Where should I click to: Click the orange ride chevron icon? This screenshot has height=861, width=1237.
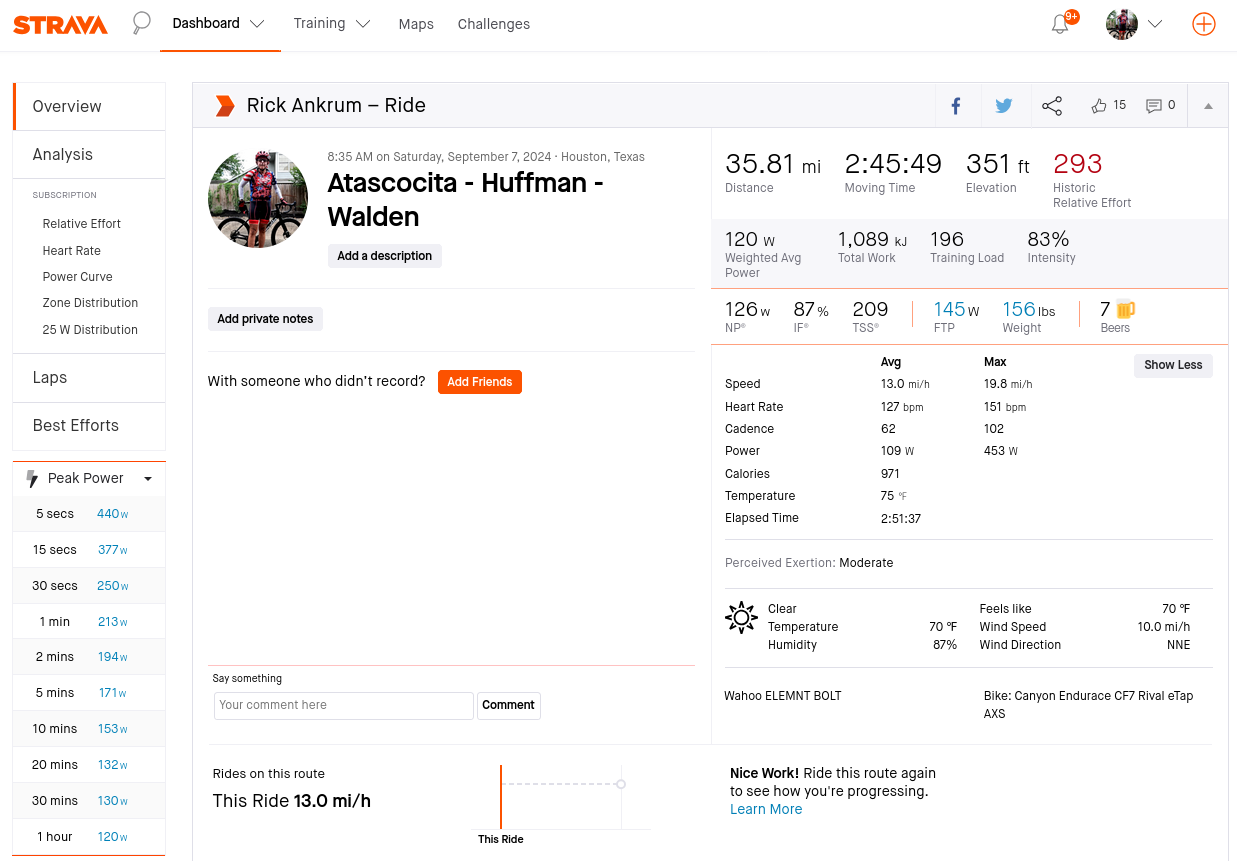click(225, 105)
